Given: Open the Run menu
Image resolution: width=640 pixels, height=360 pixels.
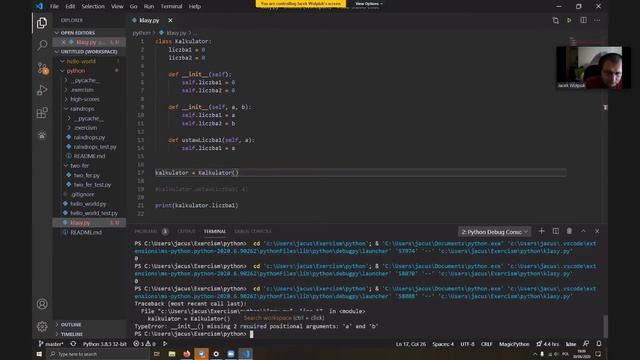Looking at the screenshot, I should click(x=149, y=7).
